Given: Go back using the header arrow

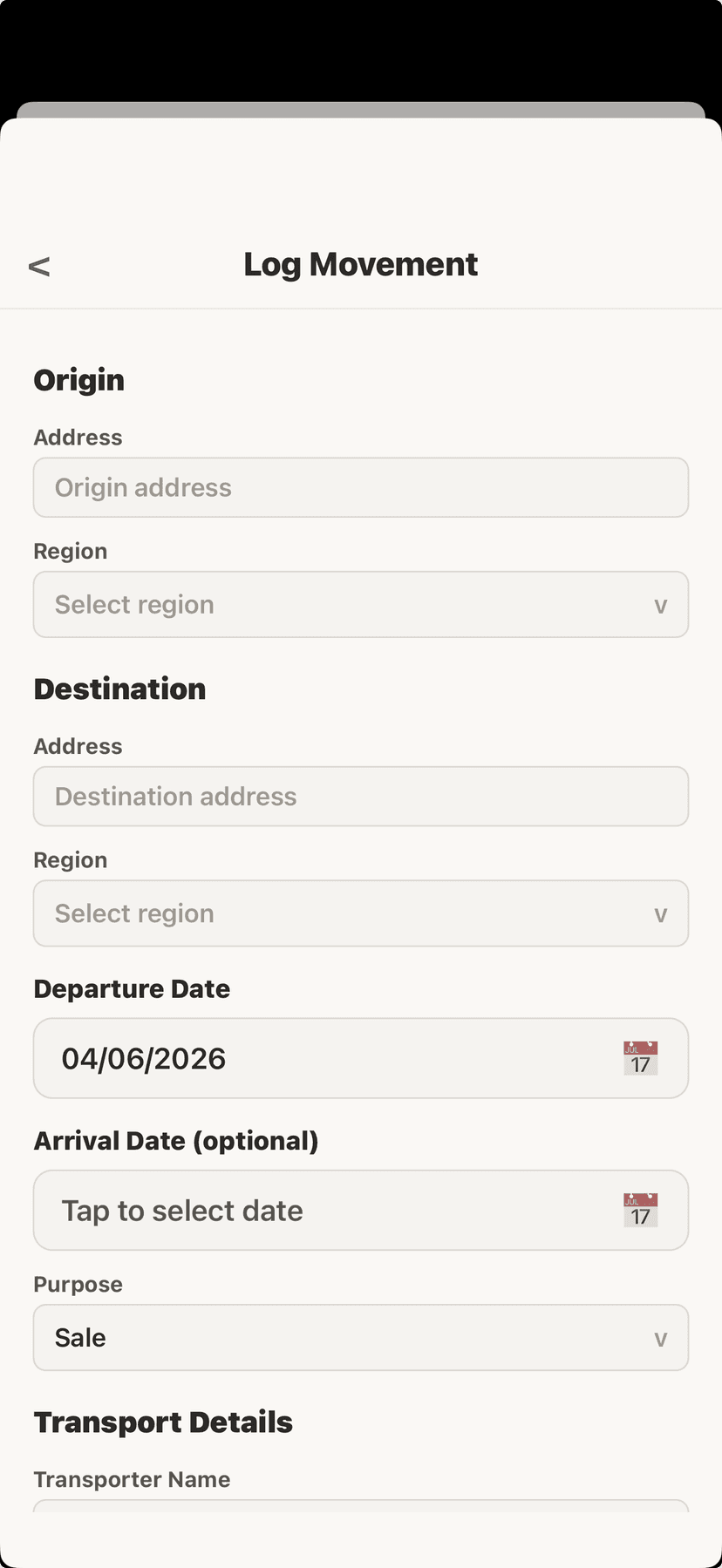Looking at the screenshot, I should point(39,266).
